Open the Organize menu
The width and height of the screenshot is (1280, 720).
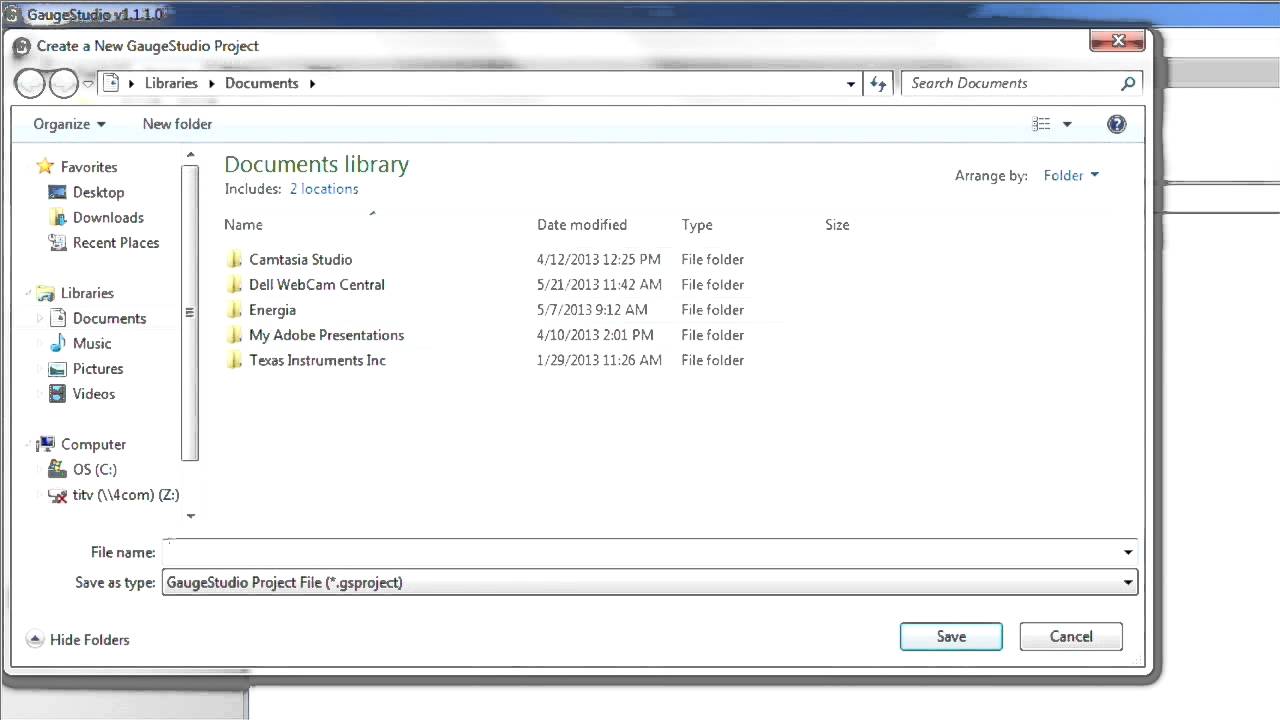tap(69, 124)
